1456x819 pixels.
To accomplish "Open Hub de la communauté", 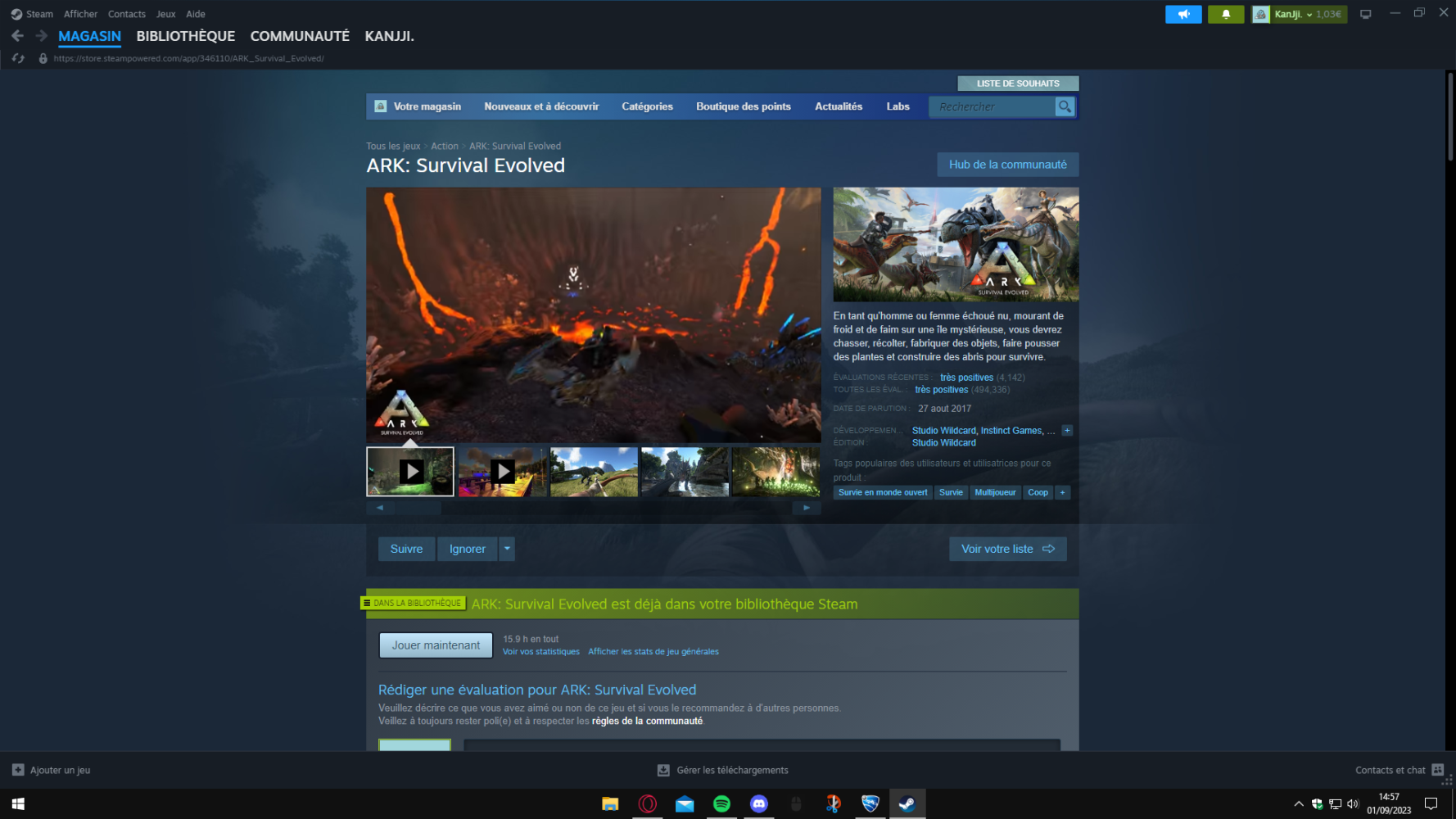I will tap(1008, 165).
